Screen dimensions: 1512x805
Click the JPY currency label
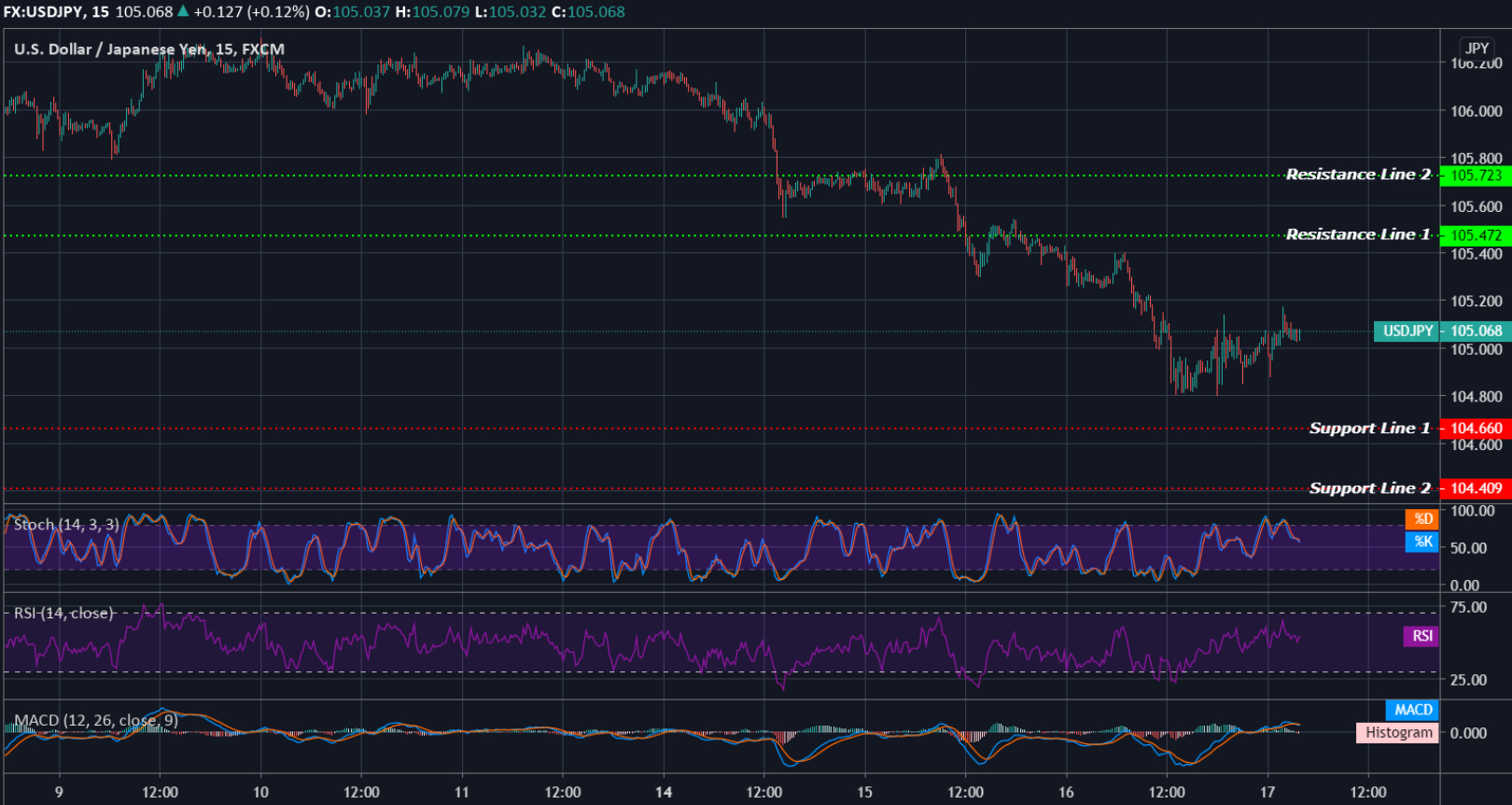tap(1477, 48)
